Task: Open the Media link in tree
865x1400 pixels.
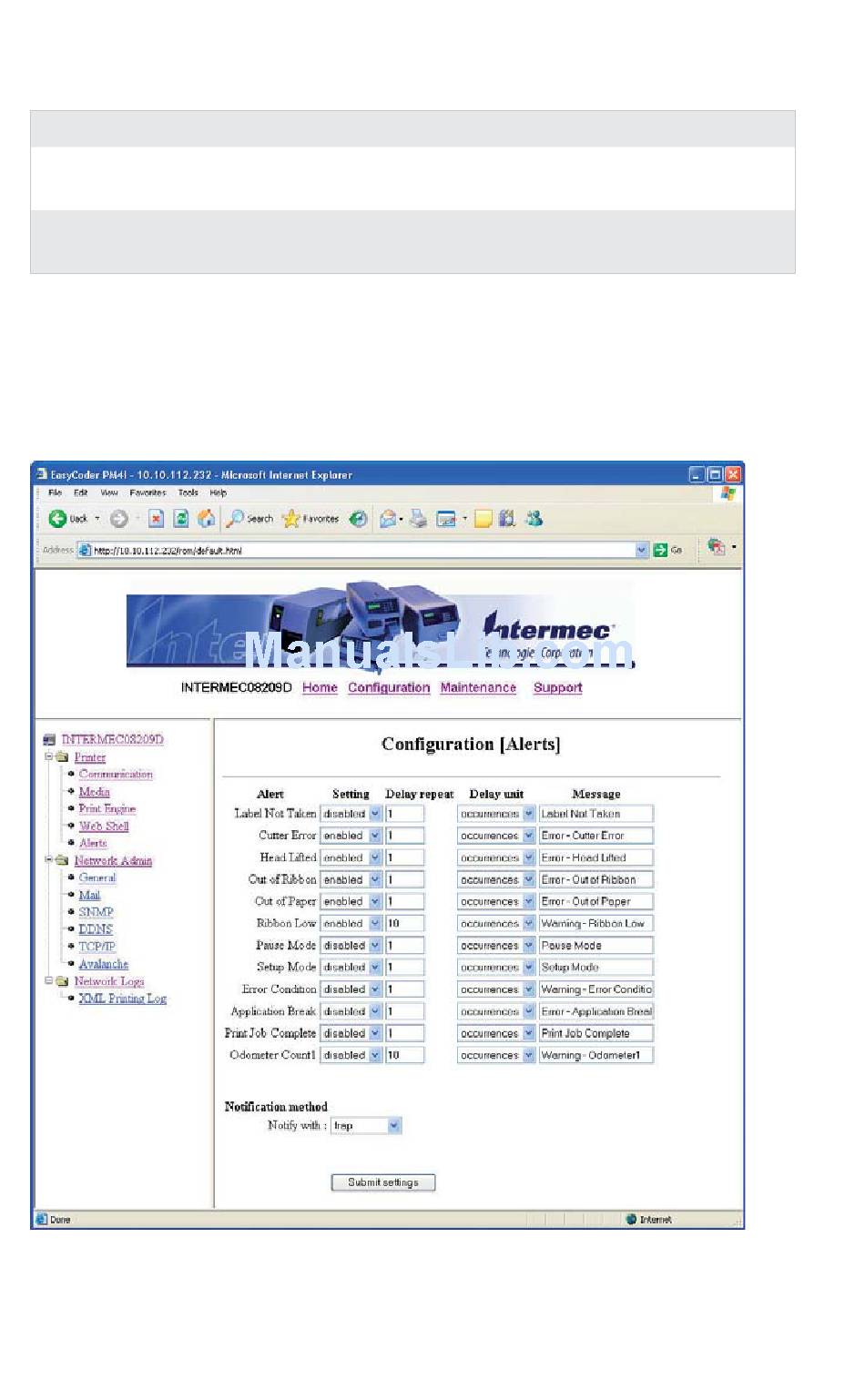Action: (94, 792)
